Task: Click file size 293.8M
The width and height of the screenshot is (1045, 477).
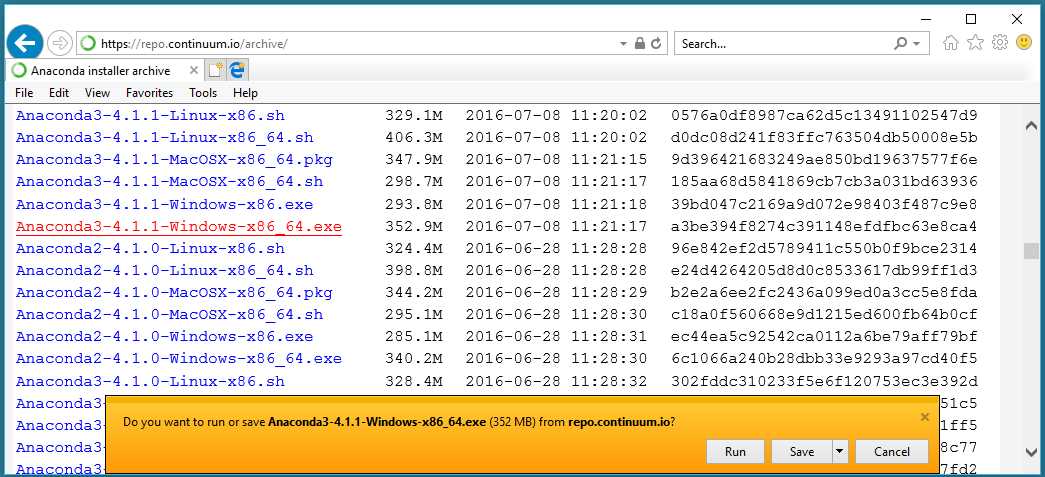Action: [x=414, y=205]
